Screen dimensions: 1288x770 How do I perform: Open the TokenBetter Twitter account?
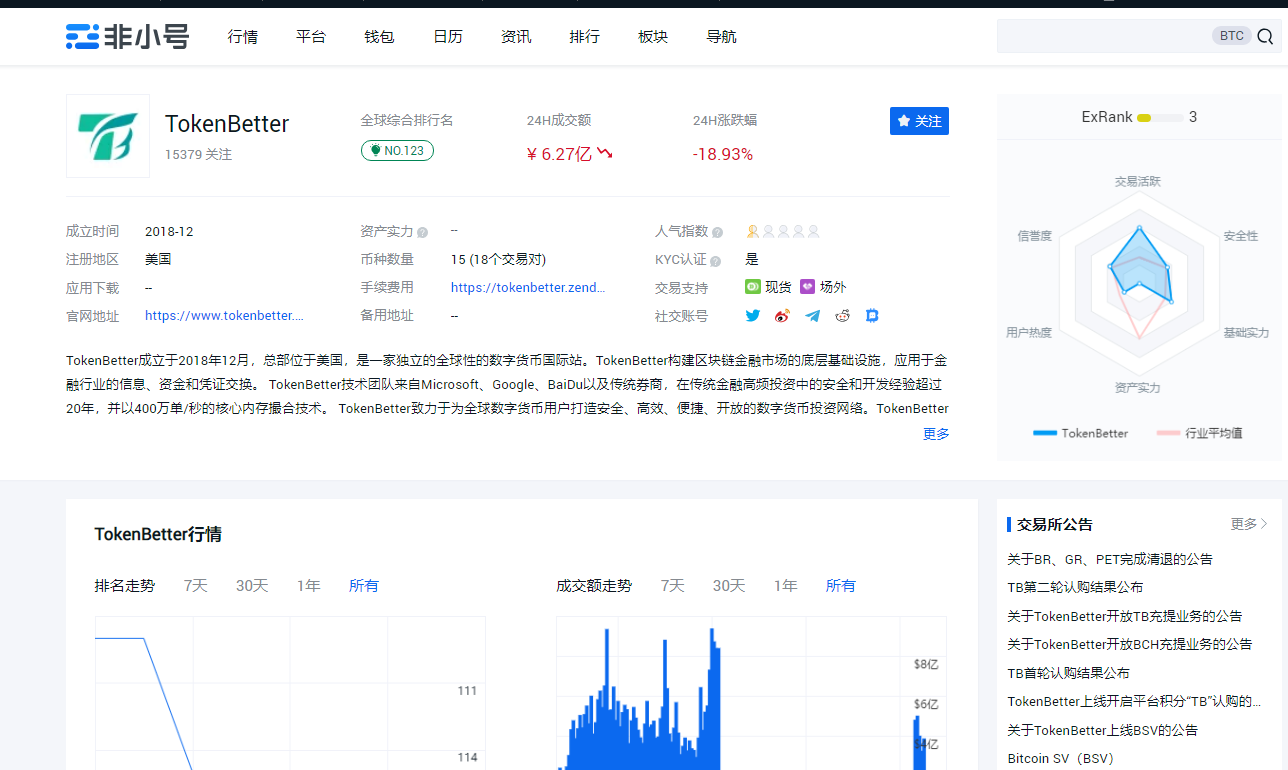(753, 316)
